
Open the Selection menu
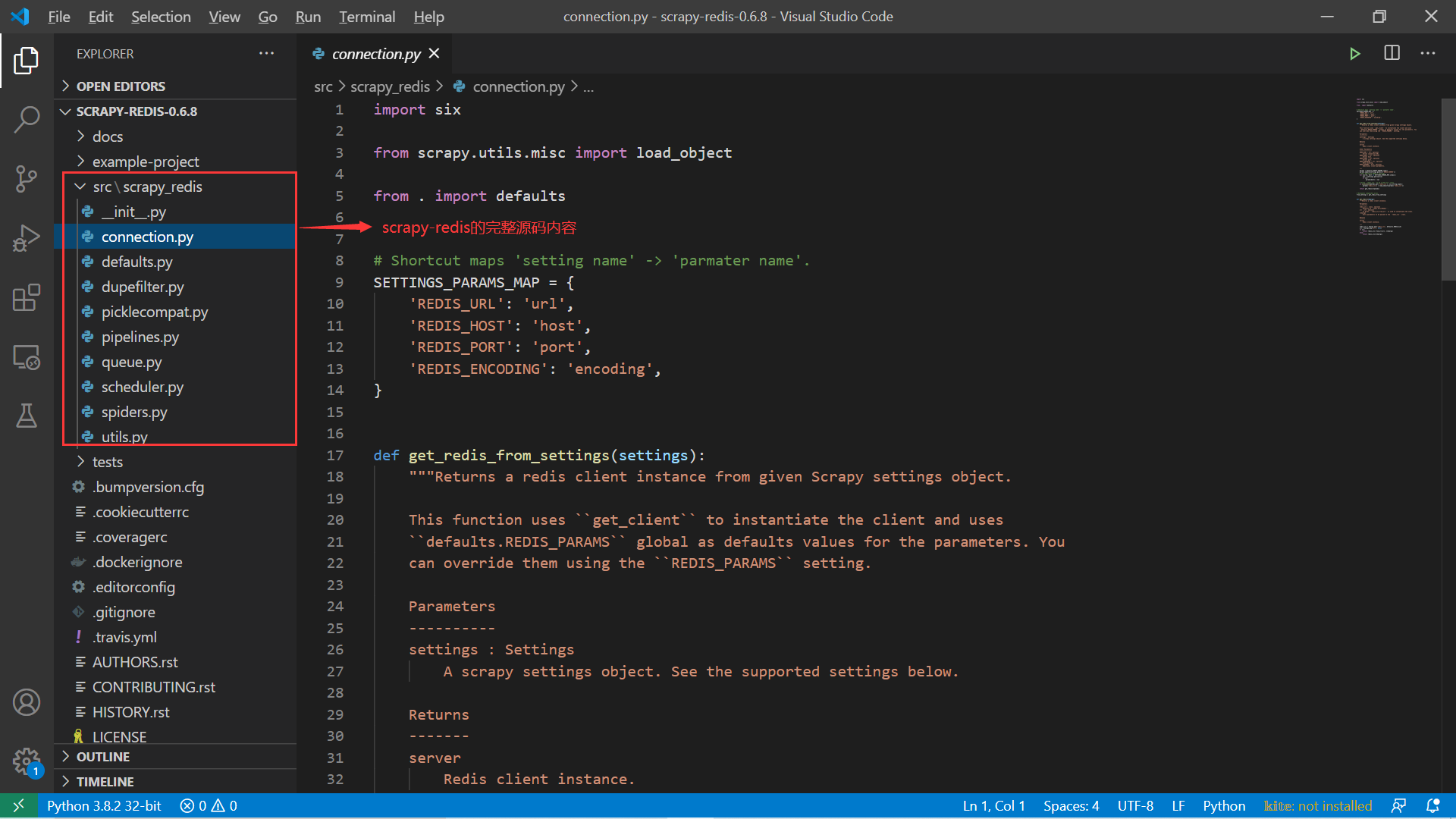[161, 17]
